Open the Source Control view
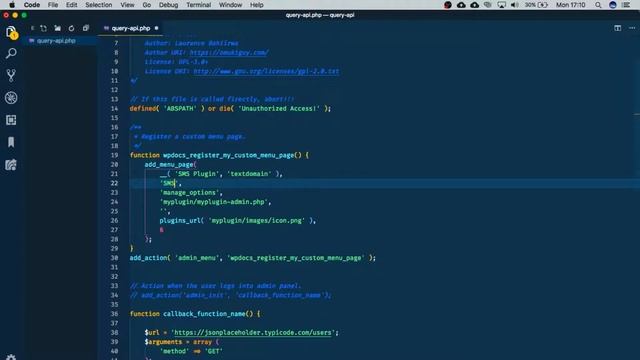Image resolution: width=640 pixels, height=360 pixels. click(x=11, y=76)
